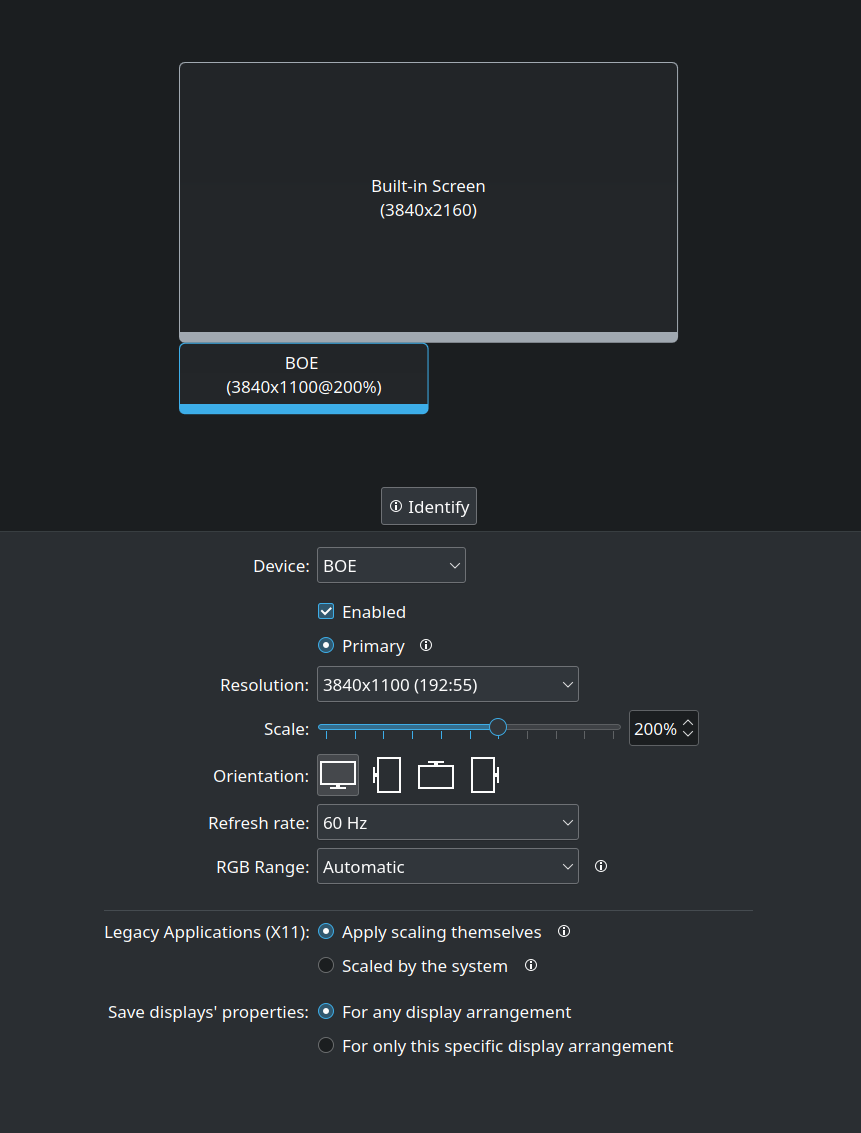Viewport: 861px width, 1133px height.
Task: Click the Scale slider handle
Action: pos(498,727)
